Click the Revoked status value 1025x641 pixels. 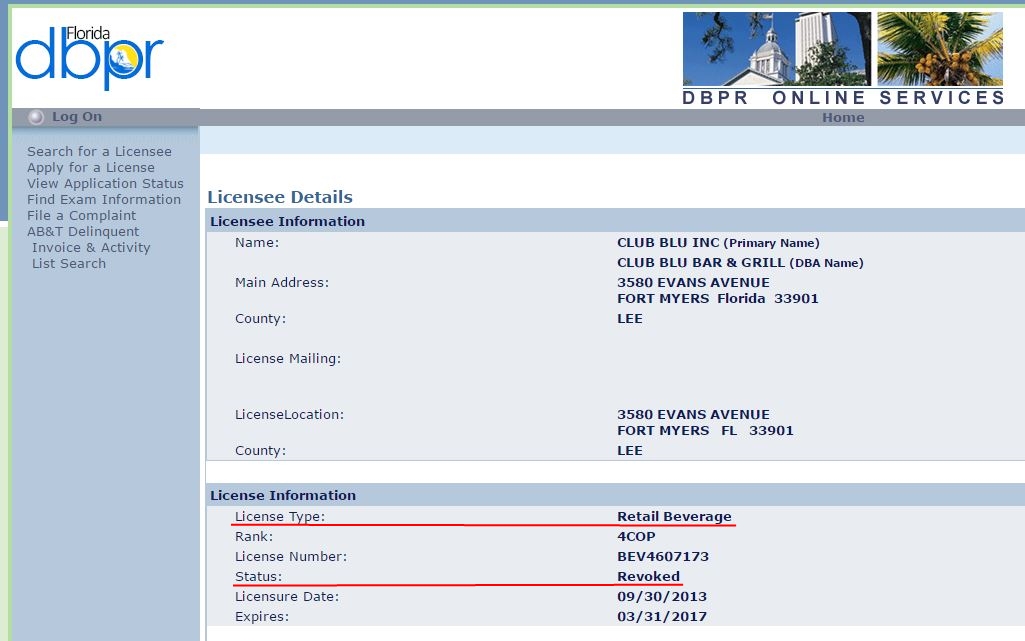coord(648,576)
